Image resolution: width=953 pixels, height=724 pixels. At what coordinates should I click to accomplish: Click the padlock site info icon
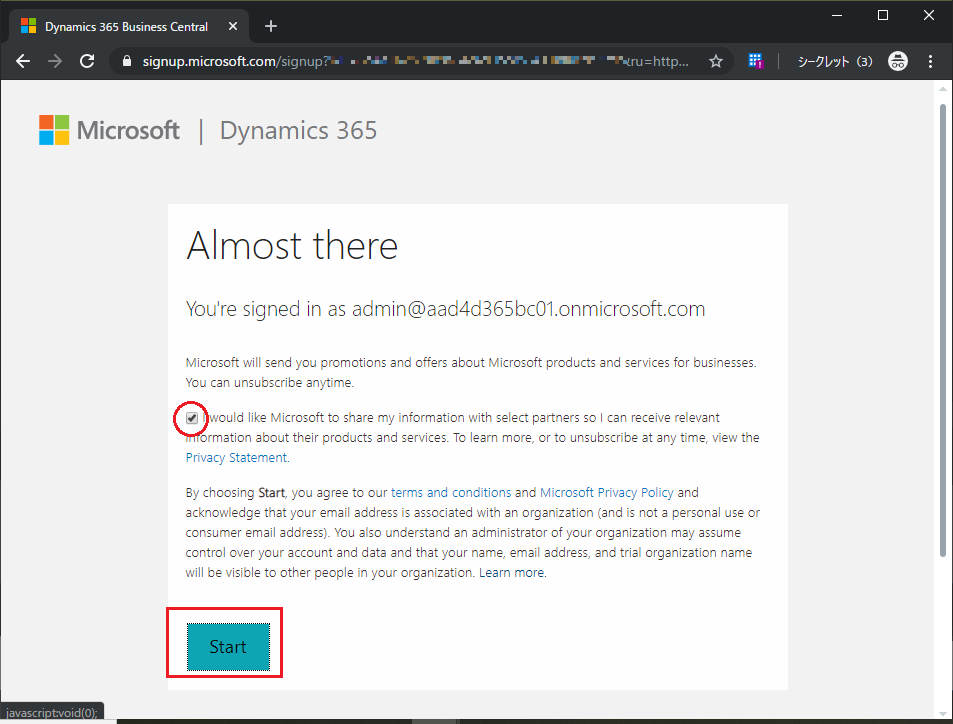126,61
